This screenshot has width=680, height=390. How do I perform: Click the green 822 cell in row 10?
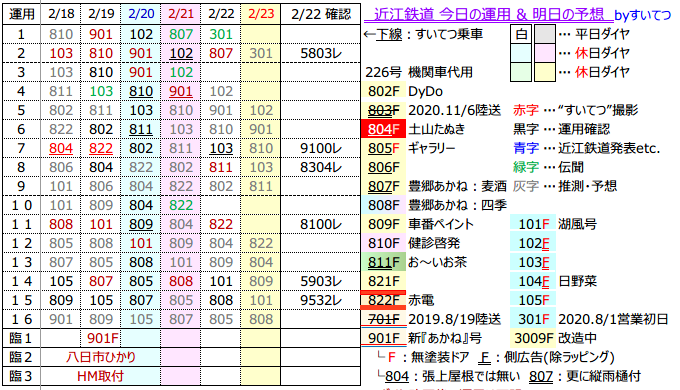181,205
